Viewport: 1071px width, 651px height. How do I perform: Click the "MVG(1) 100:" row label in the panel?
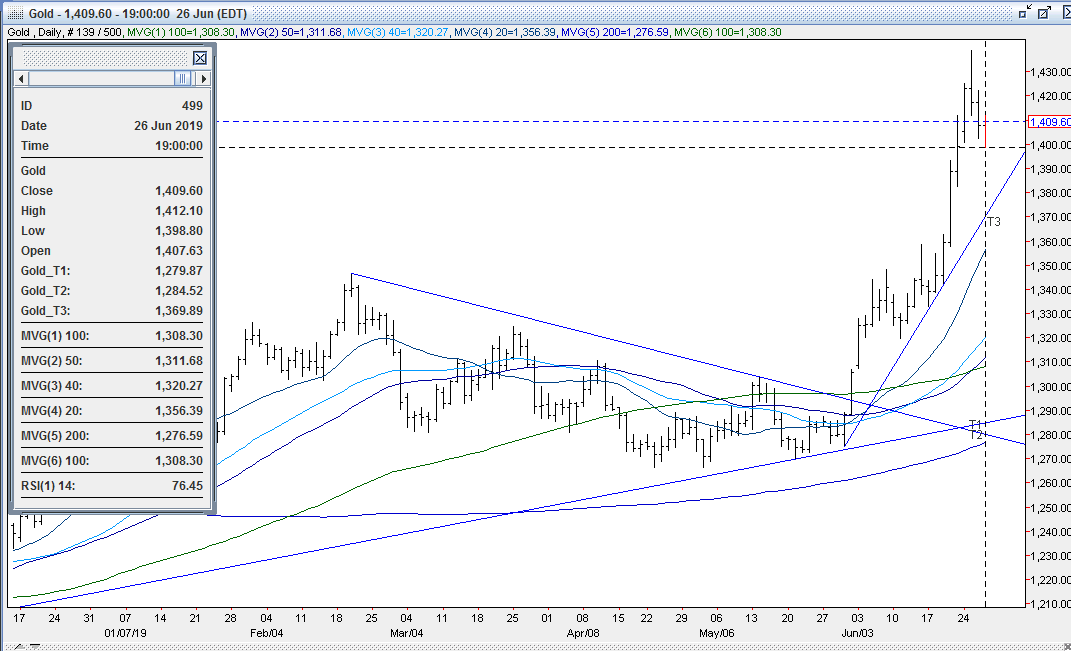point(55,336)
